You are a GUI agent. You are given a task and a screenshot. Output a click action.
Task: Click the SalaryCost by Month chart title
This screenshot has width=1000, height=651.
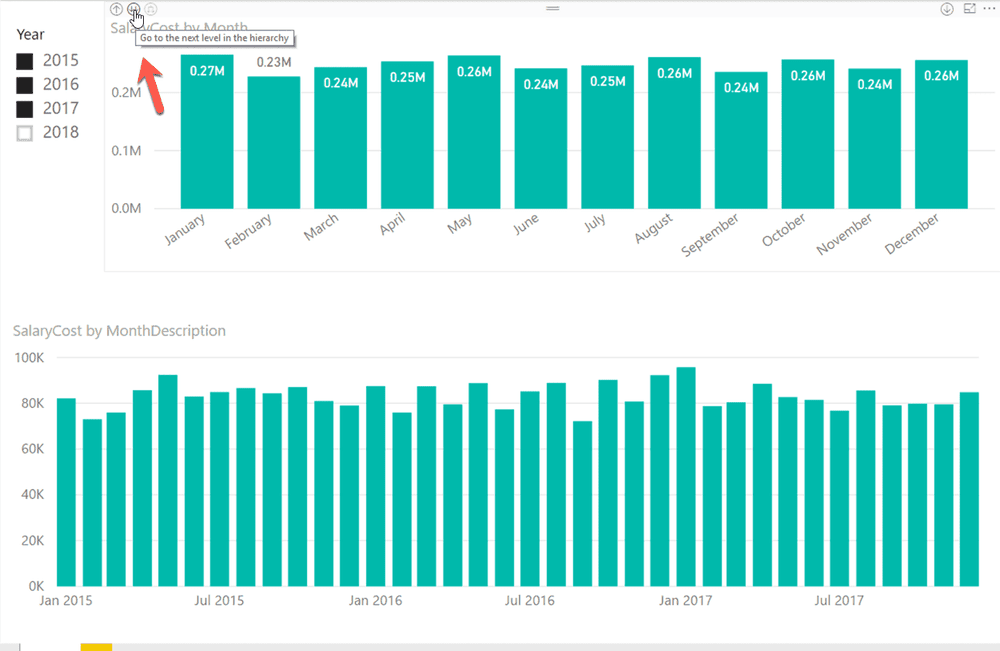(180, 28)
